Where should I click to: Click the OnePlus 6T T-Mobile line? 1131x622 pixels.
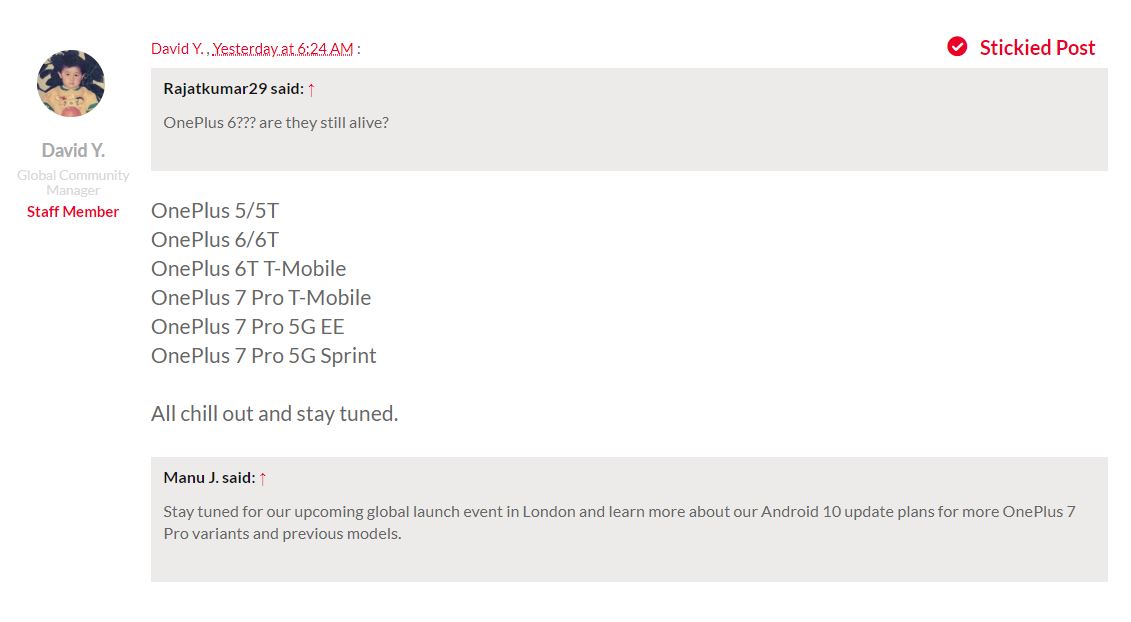[248, 268]
